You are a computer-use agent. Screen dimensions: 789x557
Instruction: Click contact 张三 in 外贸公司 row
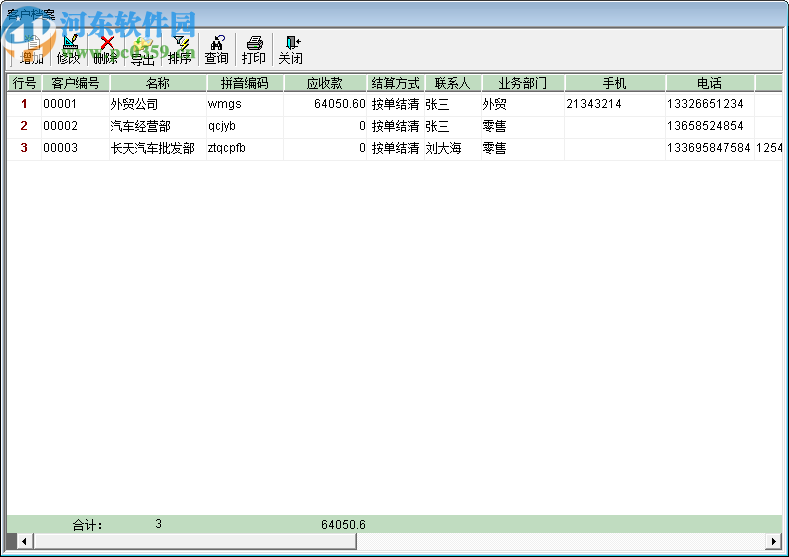[x=437, y=104]
